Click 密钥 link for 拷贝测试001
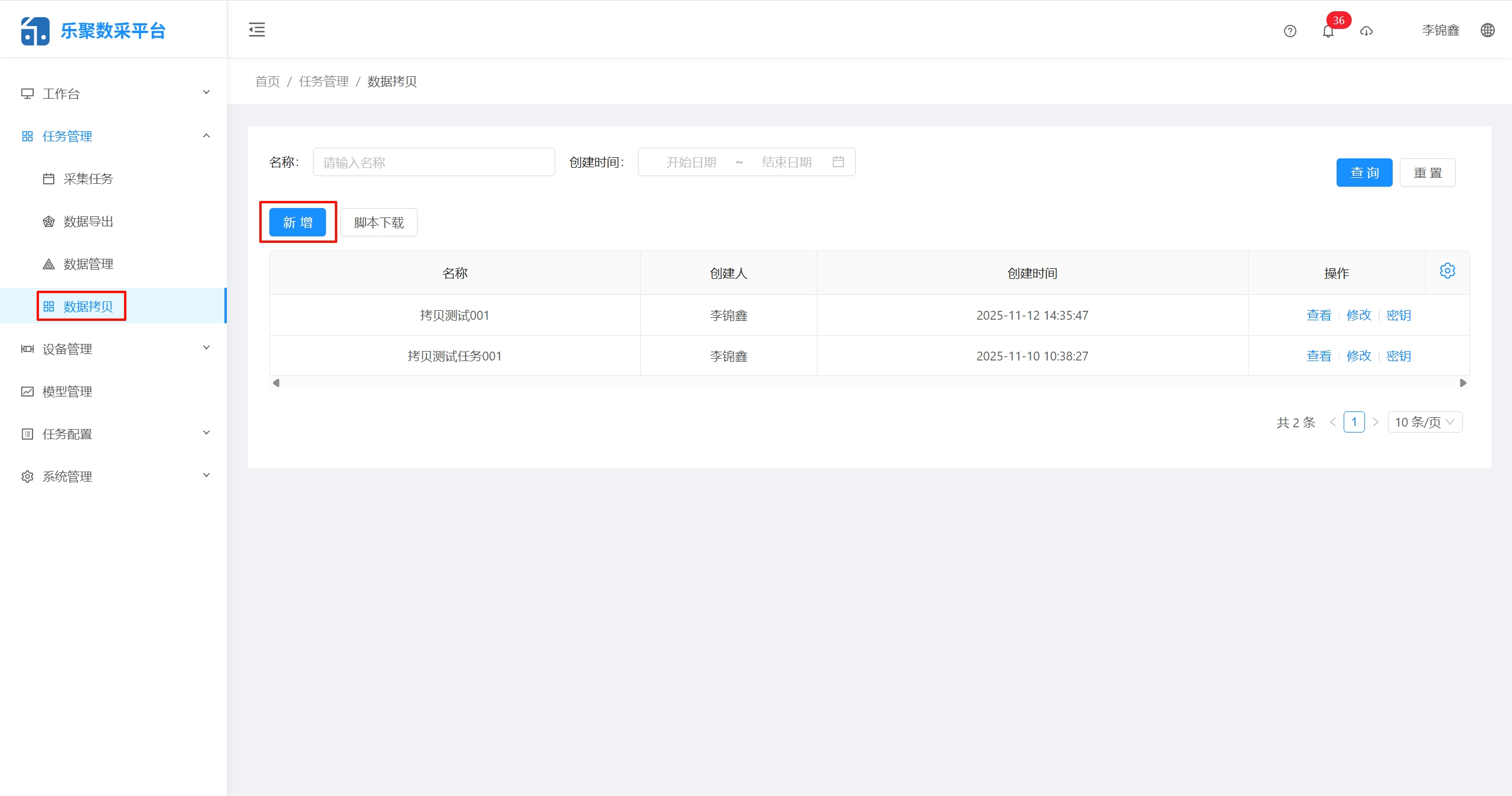This screenshot has height=796, width=1512. click(x=1399, y=315)
